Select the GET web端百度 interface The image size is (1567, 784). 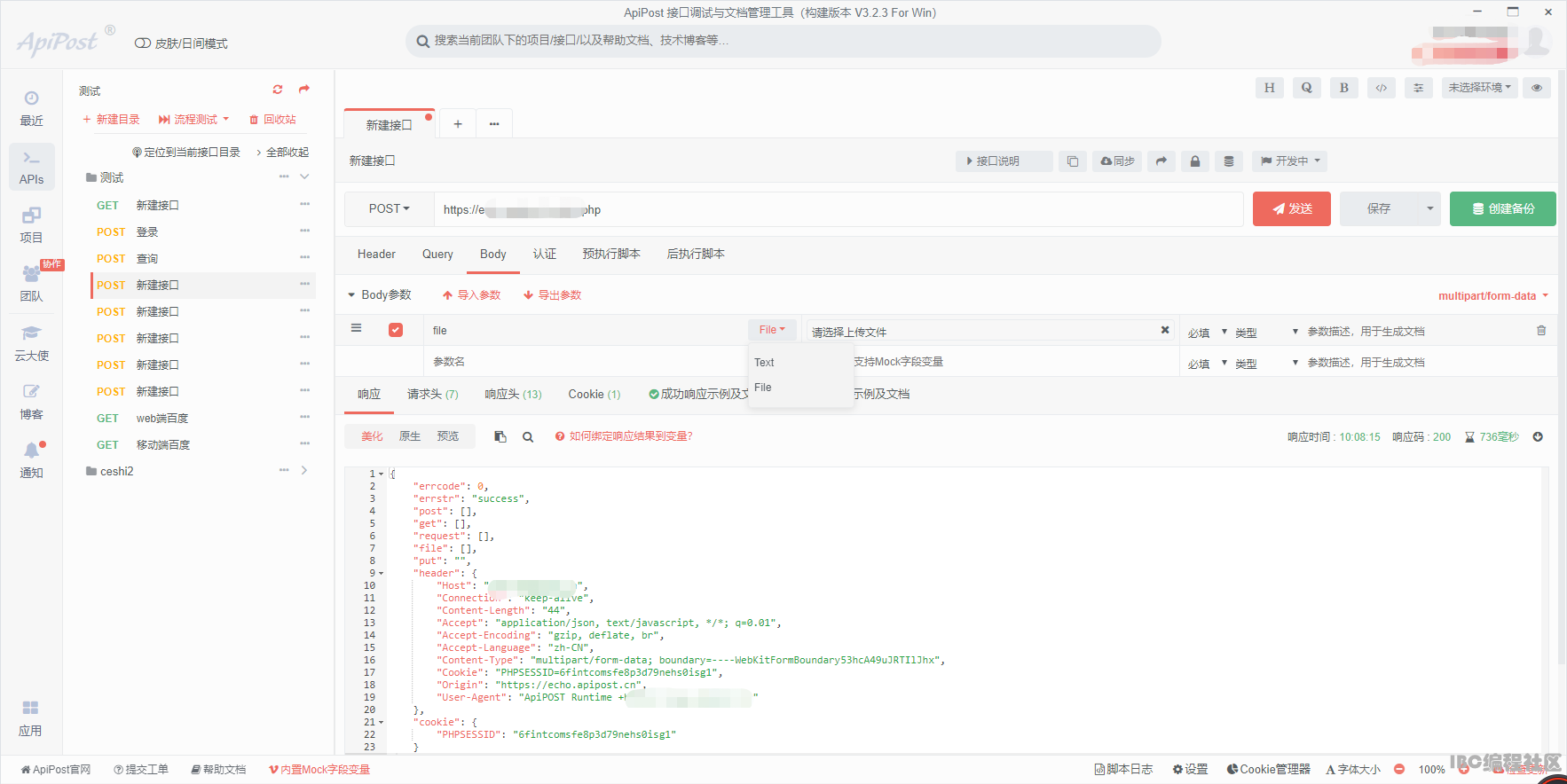(202, 419)
